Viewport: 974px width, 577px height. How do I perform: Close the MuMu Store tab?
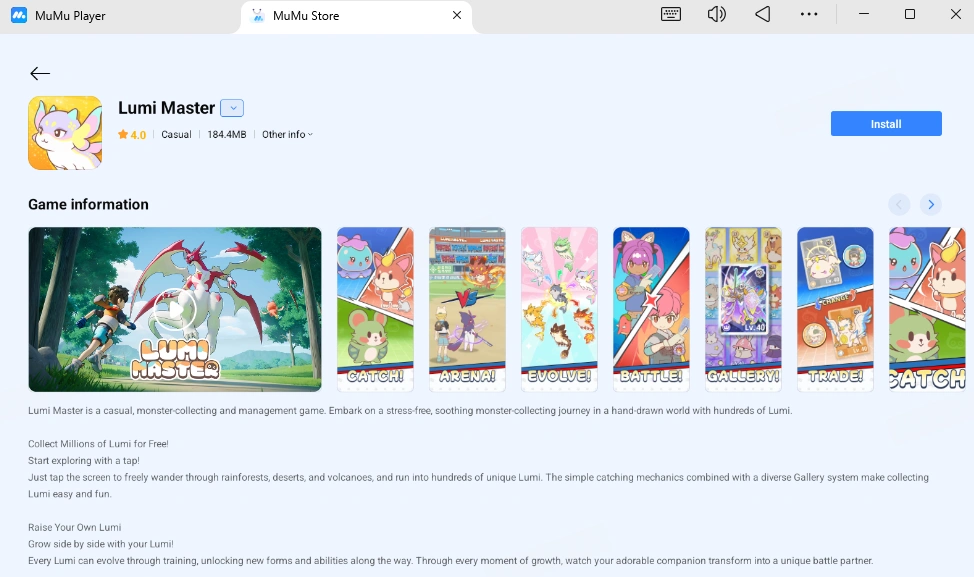[x=457, y=15]
